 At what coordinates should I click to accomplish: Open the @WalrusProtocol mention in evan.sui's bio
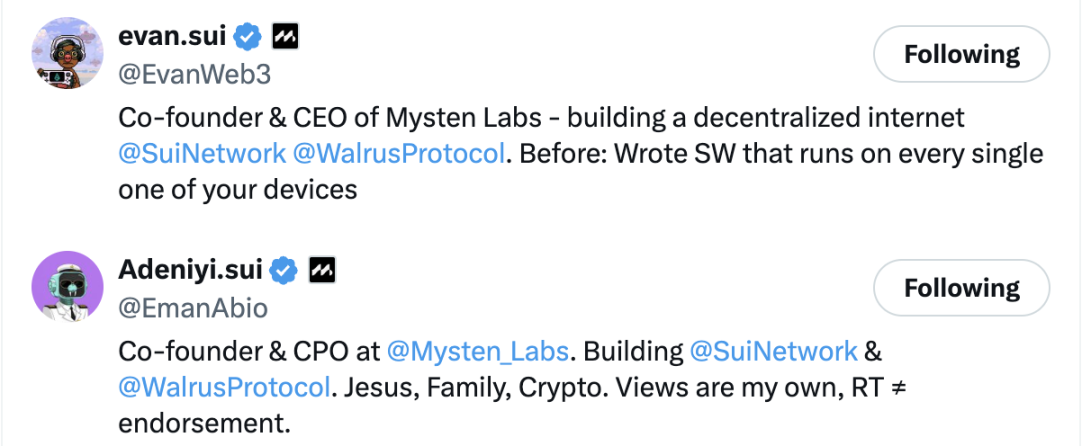click(398, 154)
